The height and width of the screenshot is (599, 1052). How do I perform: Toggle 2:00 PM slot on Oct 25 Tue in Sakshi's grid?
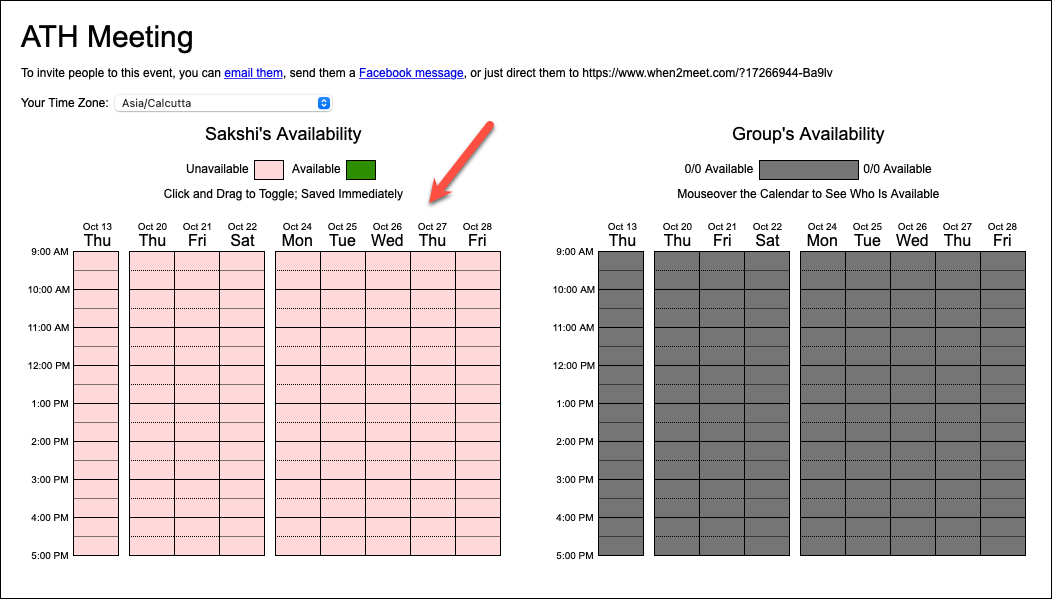pyautogui.click(x=343, y=451)
